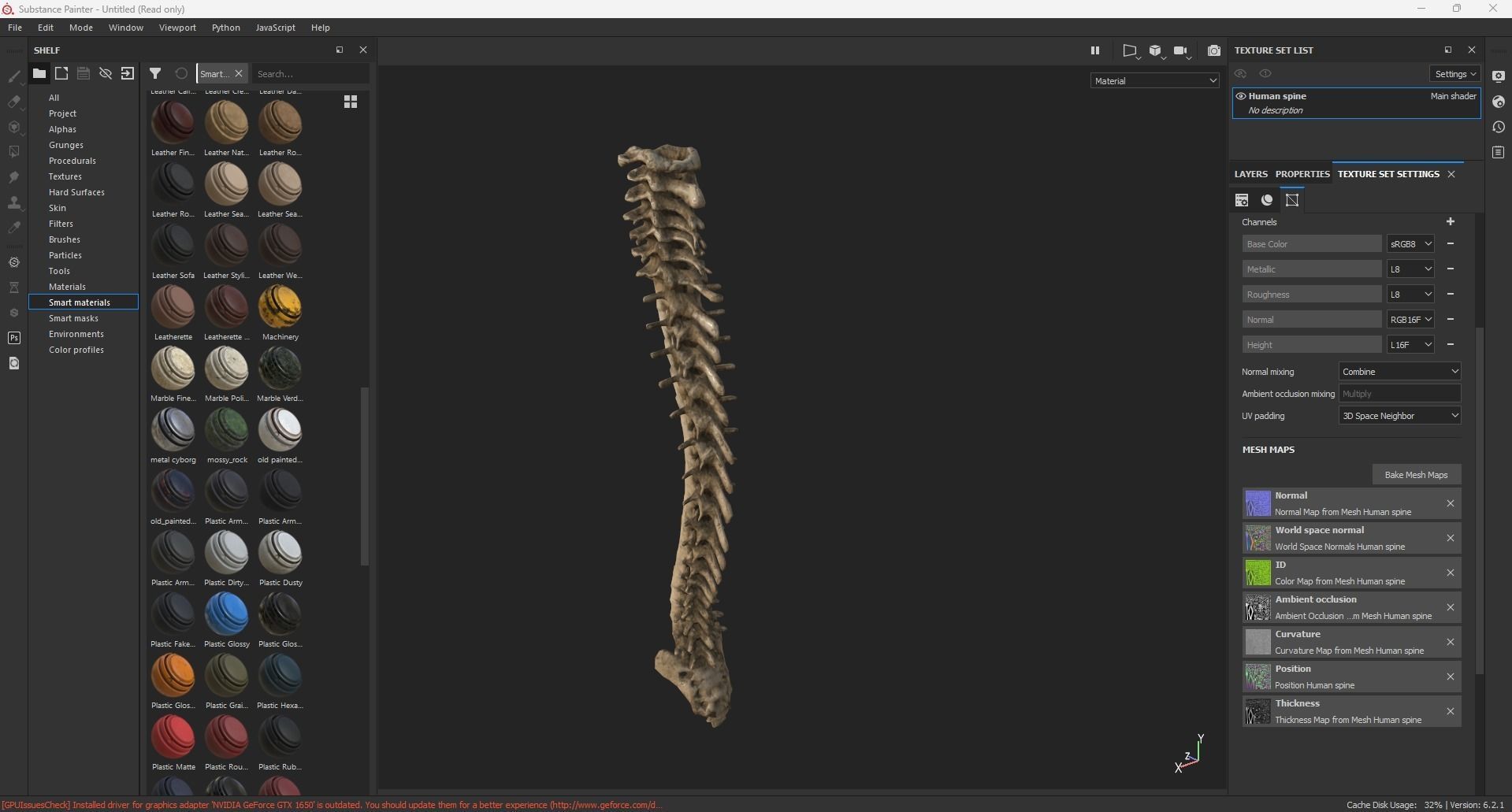This screenshot has width=1512, height=812.
Task: Select the Clone Stamp tool
Action: click(14, 203)
